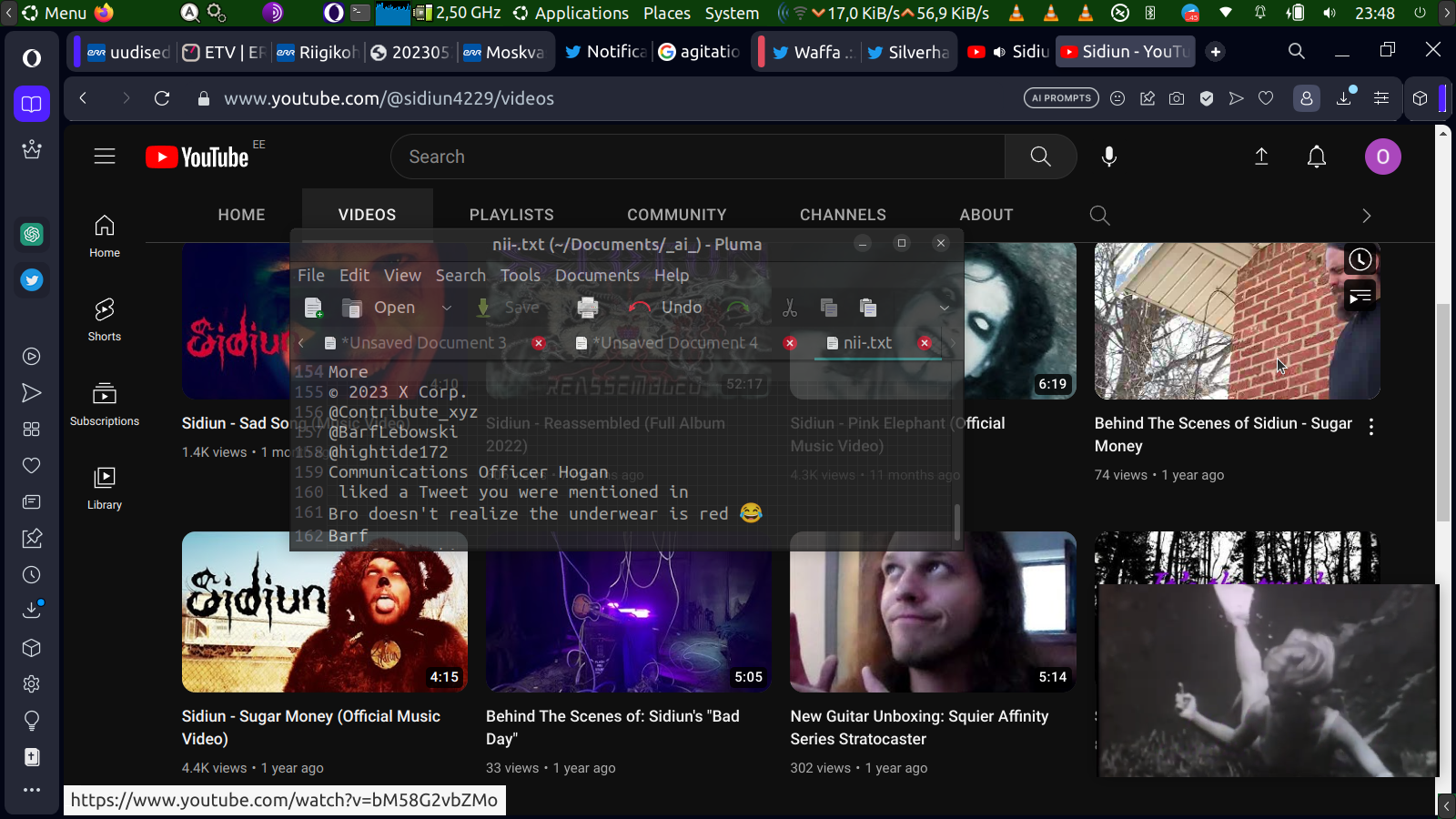The width and height of the screenshot is (1456, 819).
Task: Open the Tools menu in Pluma
Action: (x=520, y=275)
